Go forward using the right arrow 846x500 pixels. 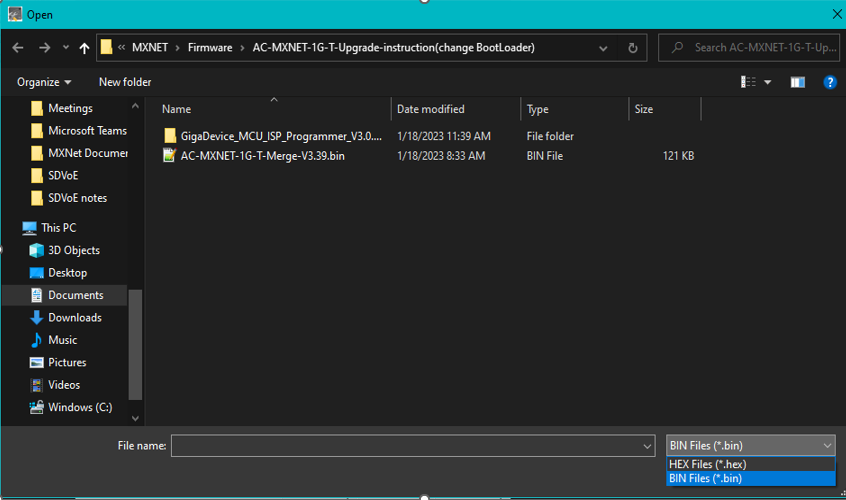(x=44, y=48)
